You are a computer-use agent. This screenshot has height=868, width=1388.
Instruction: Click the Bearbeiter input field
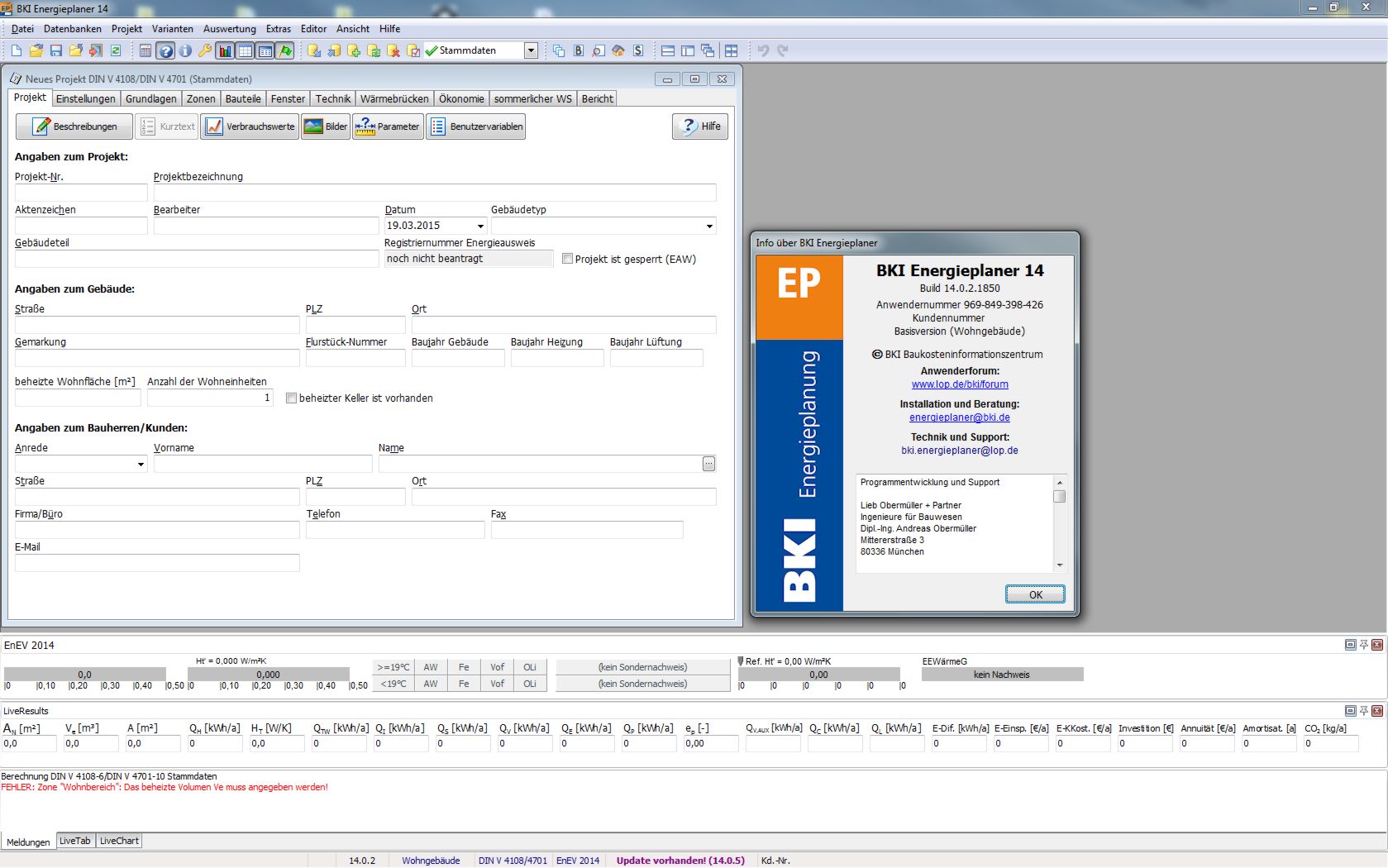pyautogui.click(x=266, y=226)
